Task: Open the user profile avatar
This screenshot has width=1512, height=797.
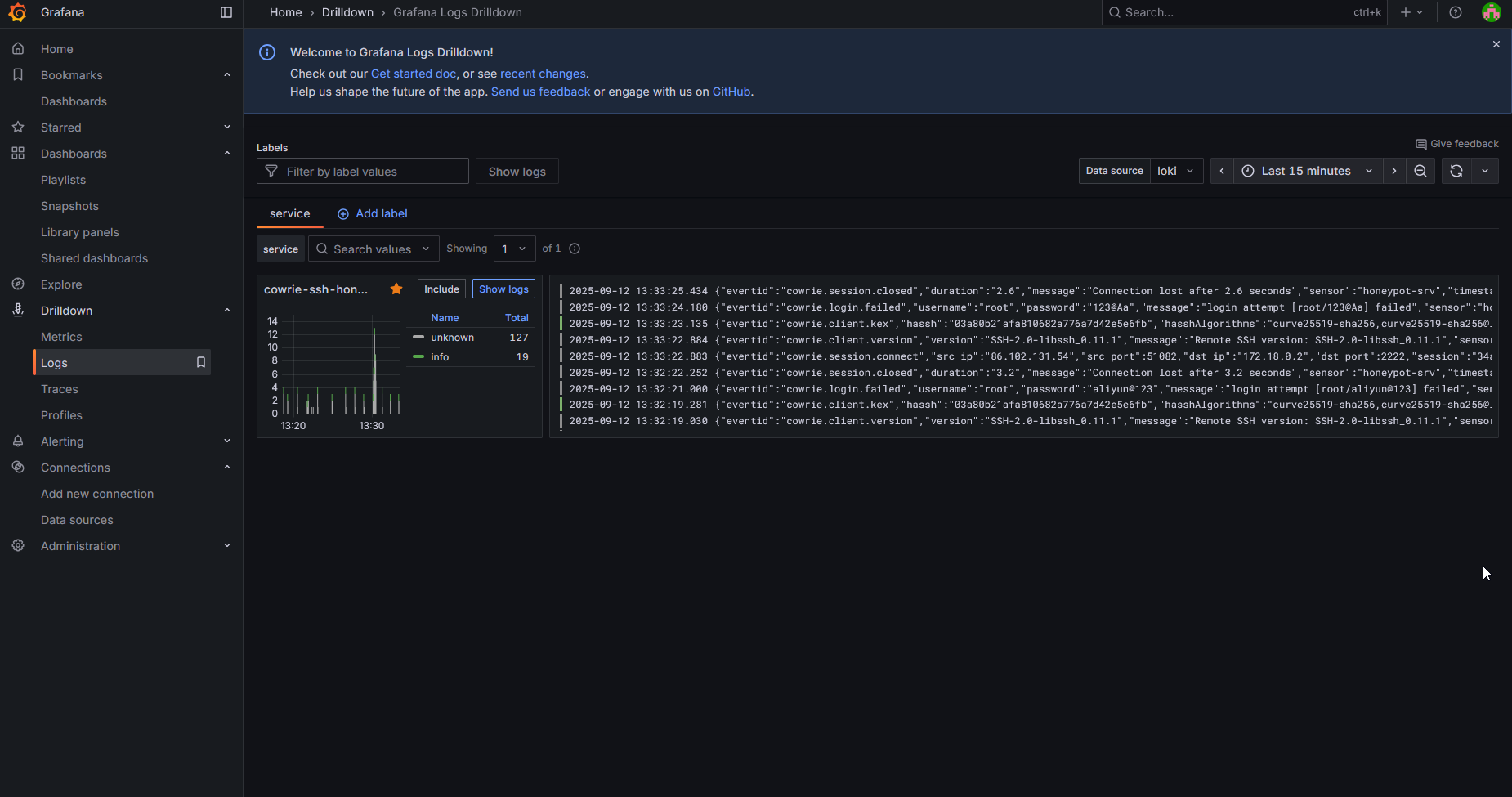Action: tap(1491, 12)
